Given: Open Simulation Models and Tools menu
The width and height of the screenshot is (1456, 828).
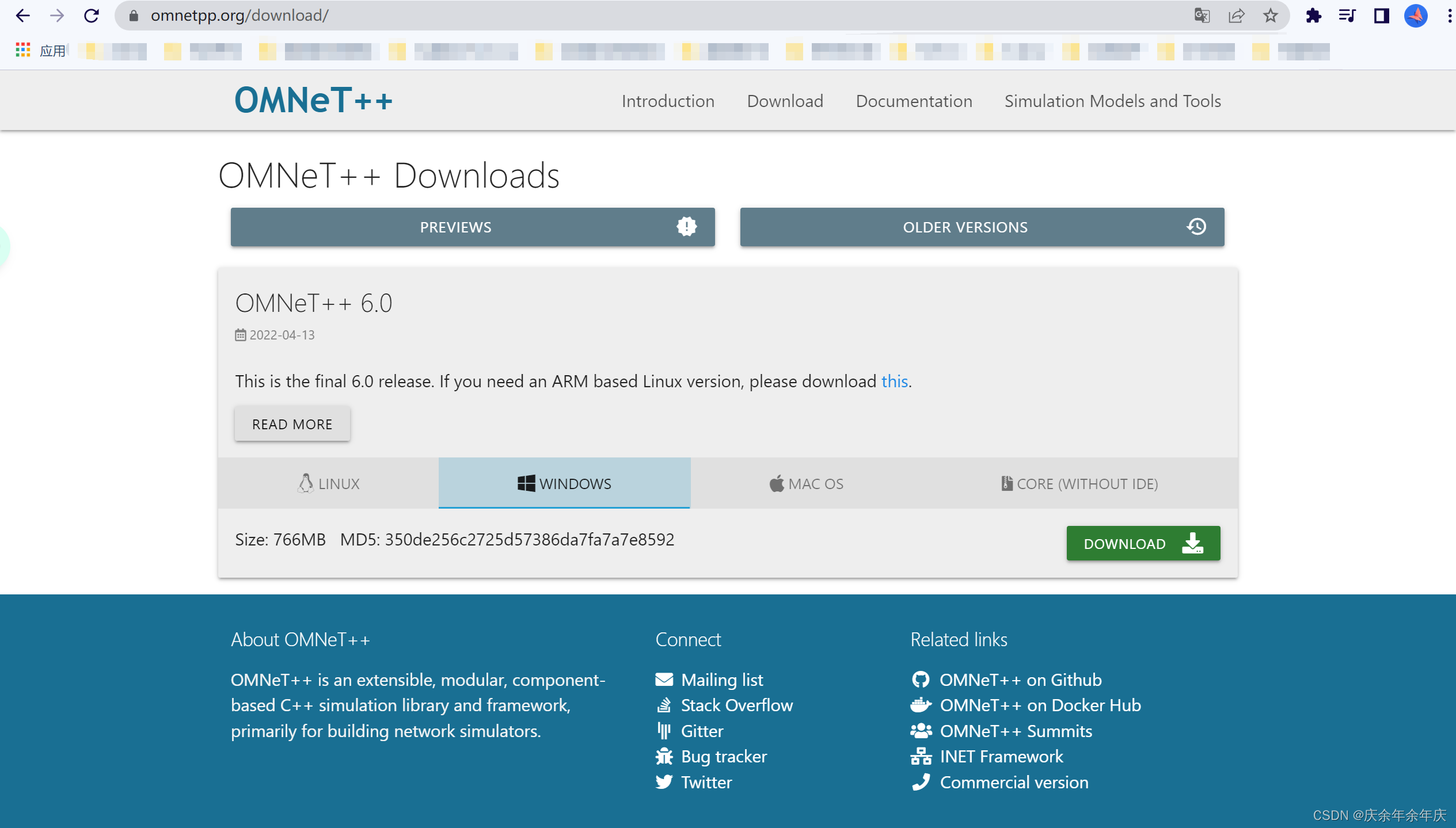Looking at the screenshot, I should (x=1112, y=101).
